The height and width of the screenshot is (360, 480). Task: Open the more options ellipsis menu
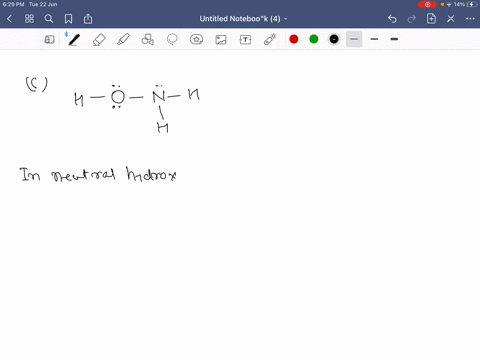470,19
